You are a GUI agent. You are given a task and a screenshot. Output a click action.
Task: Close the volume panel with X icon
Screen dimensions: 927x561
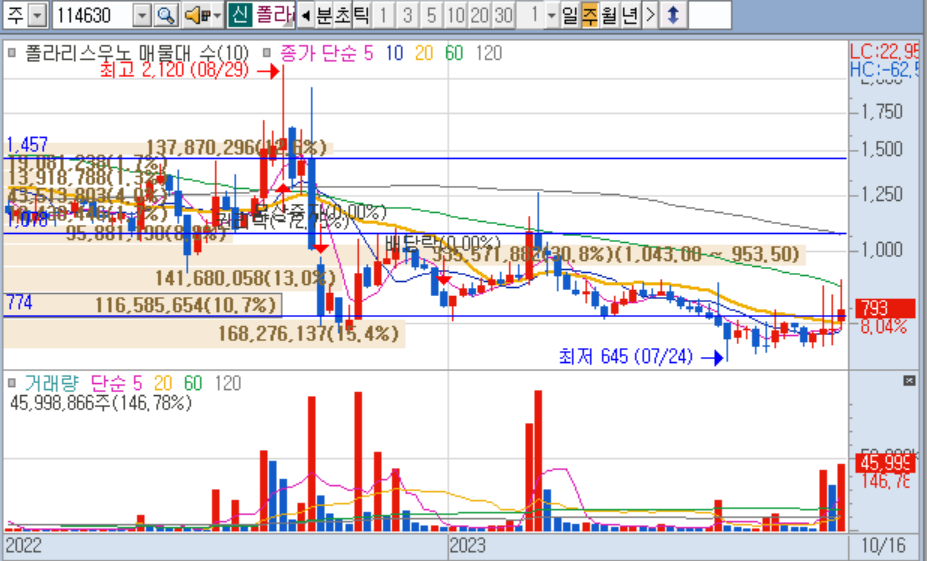(910, 381)
